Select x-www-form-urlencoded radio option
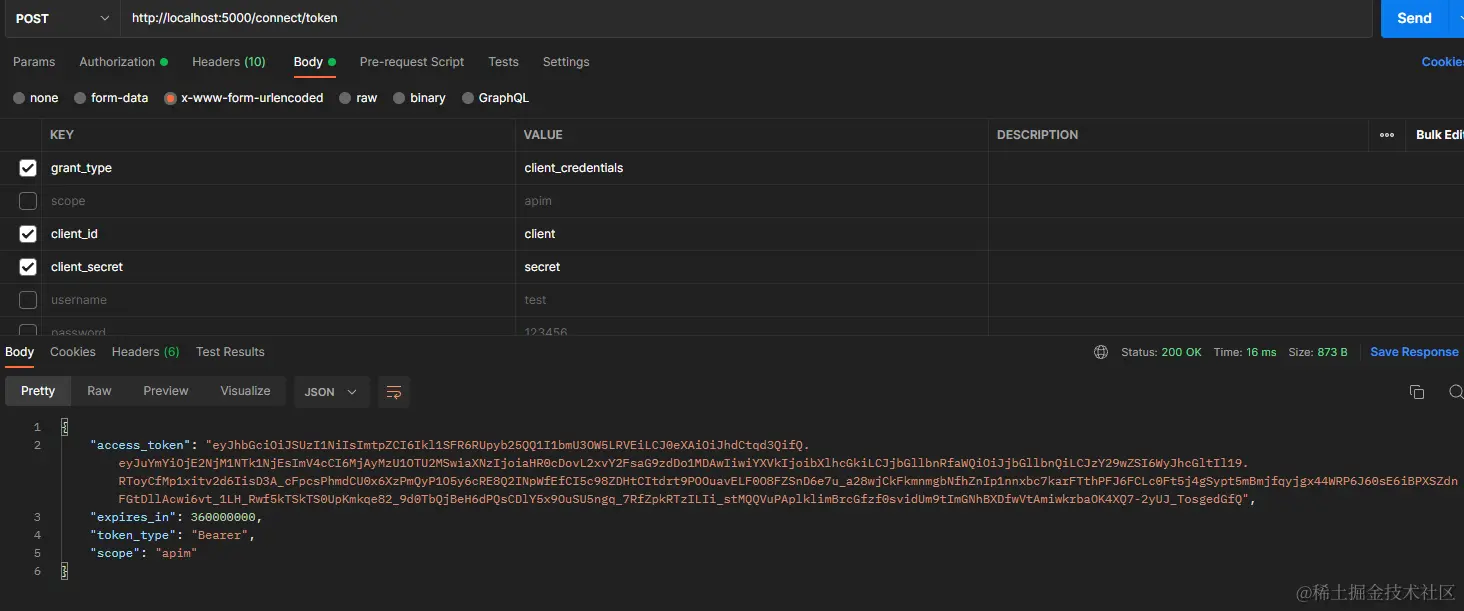Image resolution: width=1464 pixels, height=611 pixels. [x=170, y=98]
